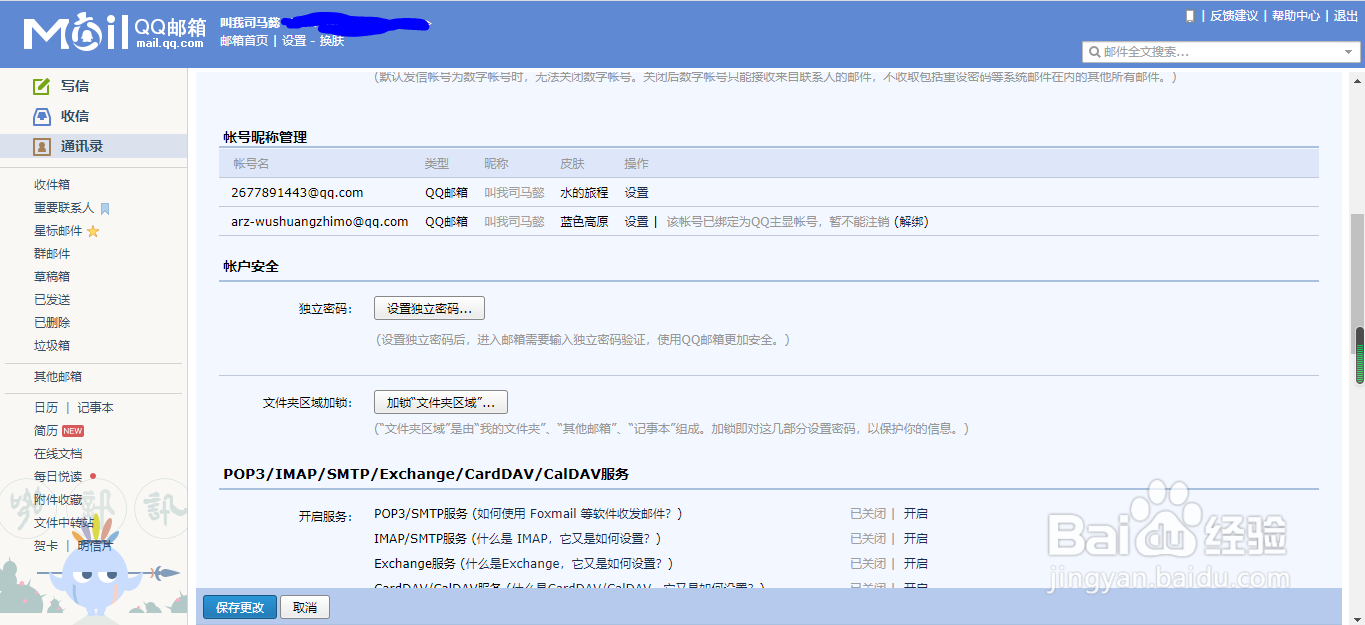Open 其他邮箱 in the sidebar
The height and width of the screenshot is (625, 1365).
tap(58, 377)
